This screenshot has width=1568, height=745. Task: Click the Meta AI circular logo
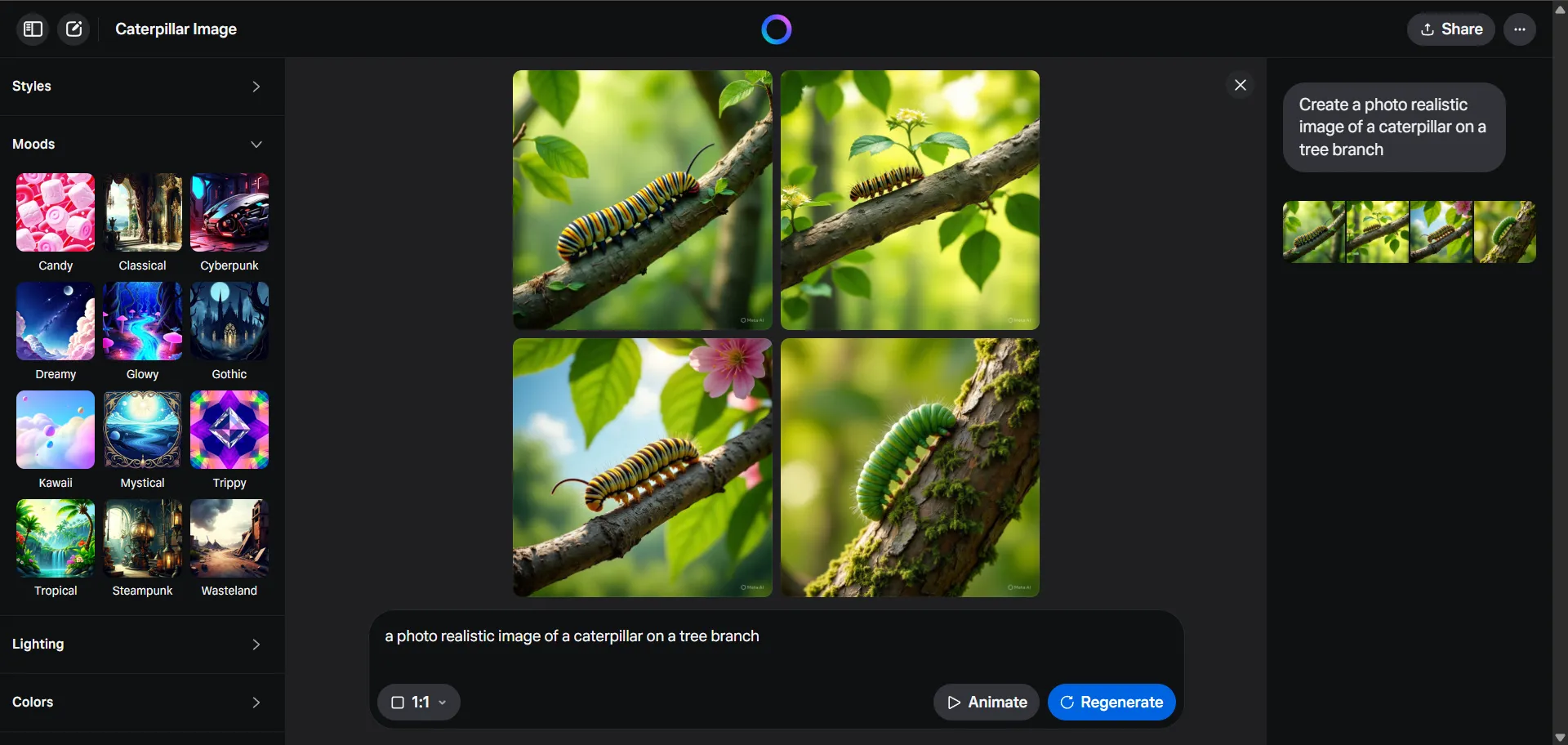[776, 29]
